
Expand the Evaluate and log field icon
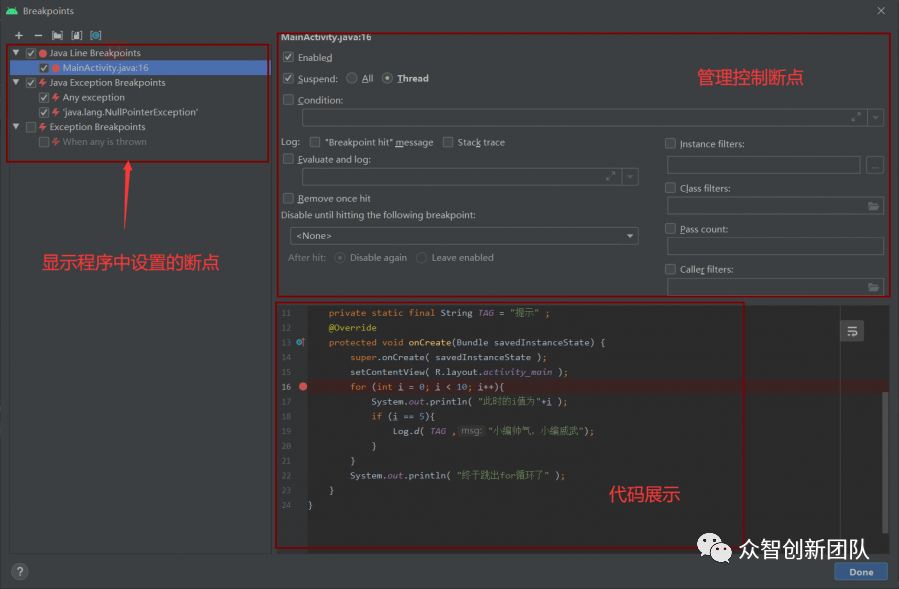[x=611, y=177]
